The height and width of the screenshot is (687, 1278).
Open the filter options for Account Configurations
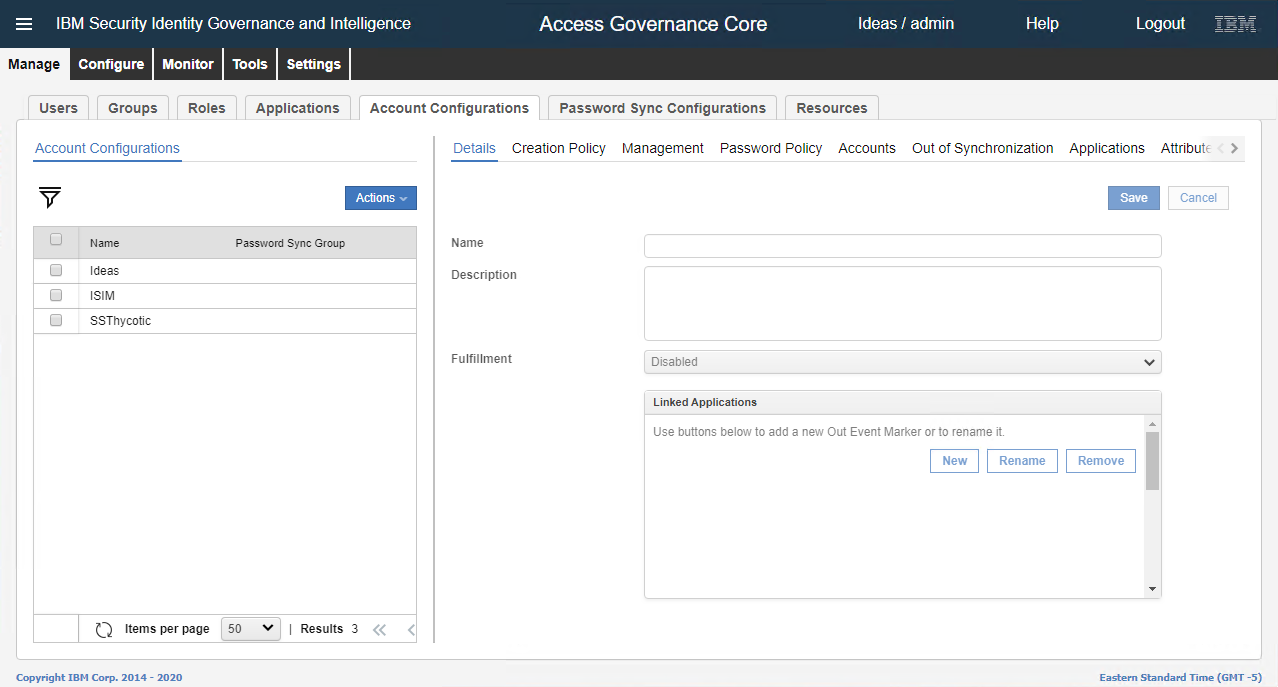point(48,198)
